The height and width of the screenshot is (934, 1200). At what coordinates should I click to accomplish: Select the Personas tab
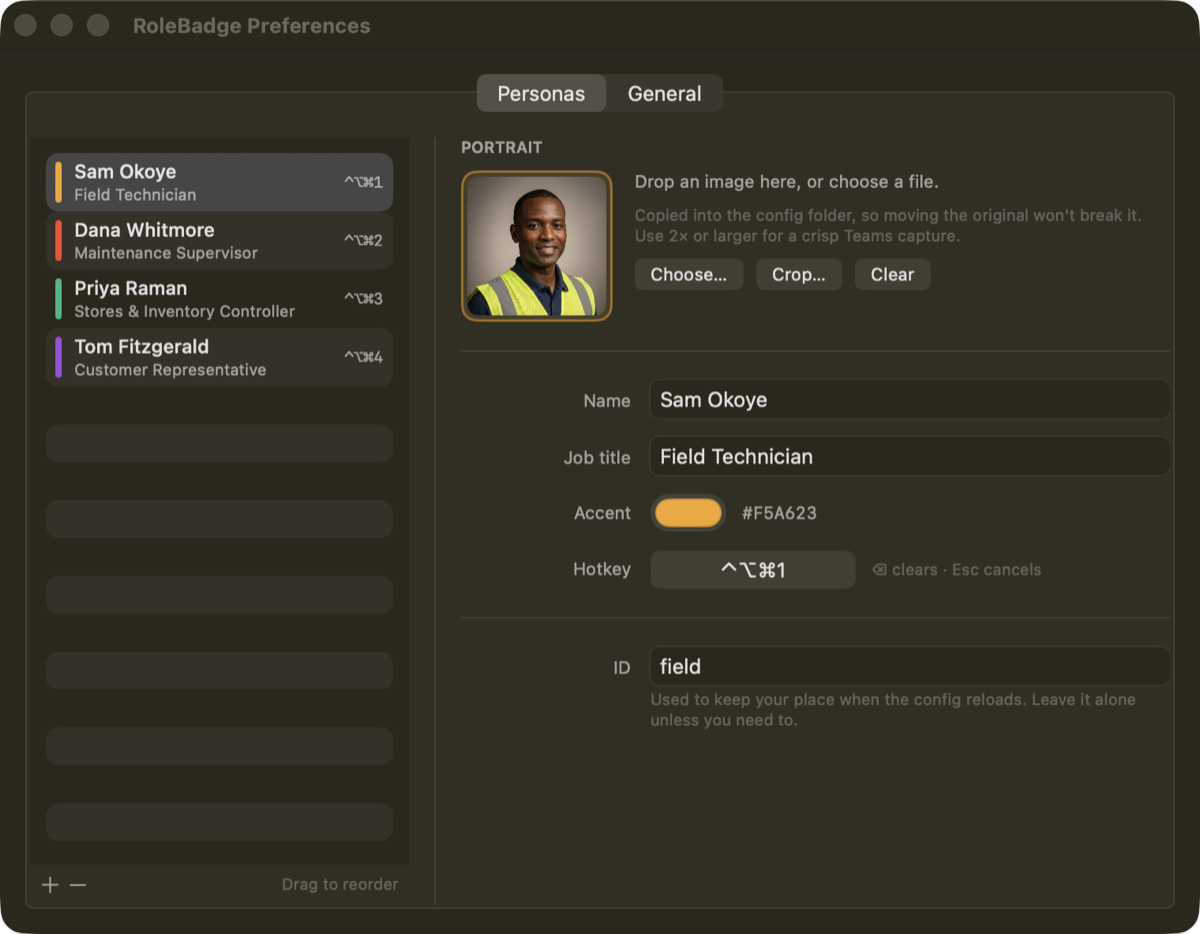pyautogui.click(x=541, y=94)
